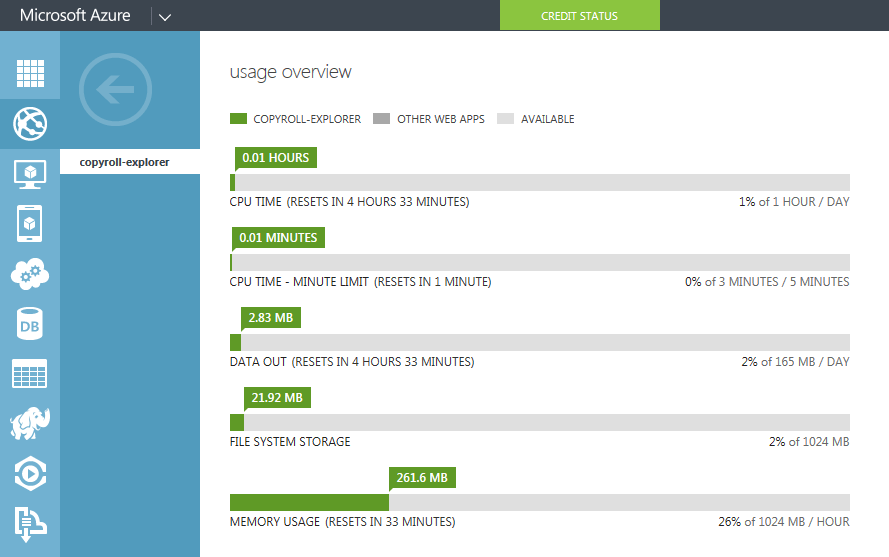Screen dimensions: 889x557
Task: Click the CPU TIME hourly progress bar
Action: pos(540,183)
